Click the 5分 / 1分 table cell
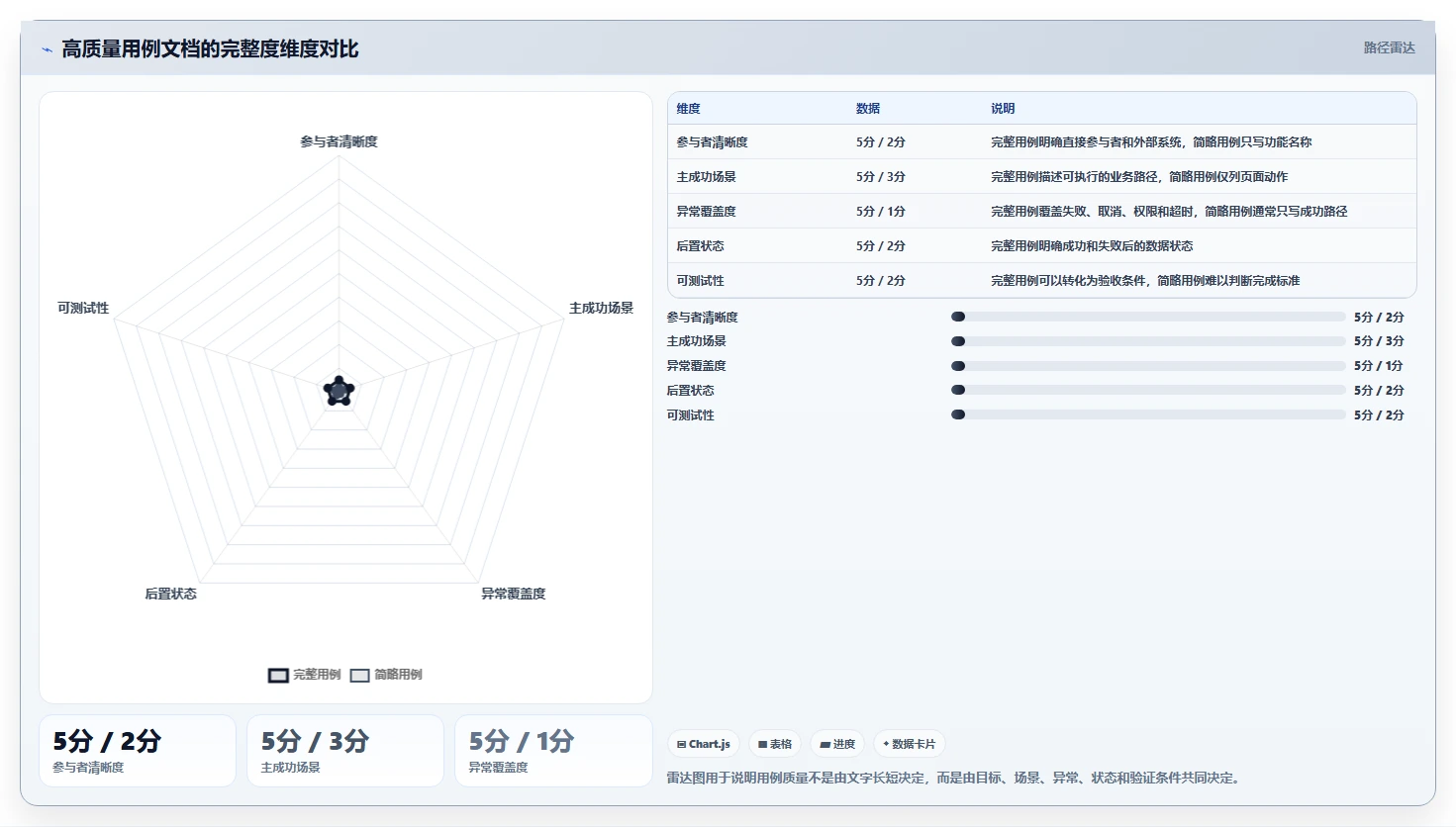The height and width of the screenshot is (827, 1456). (x=881, y=212)
